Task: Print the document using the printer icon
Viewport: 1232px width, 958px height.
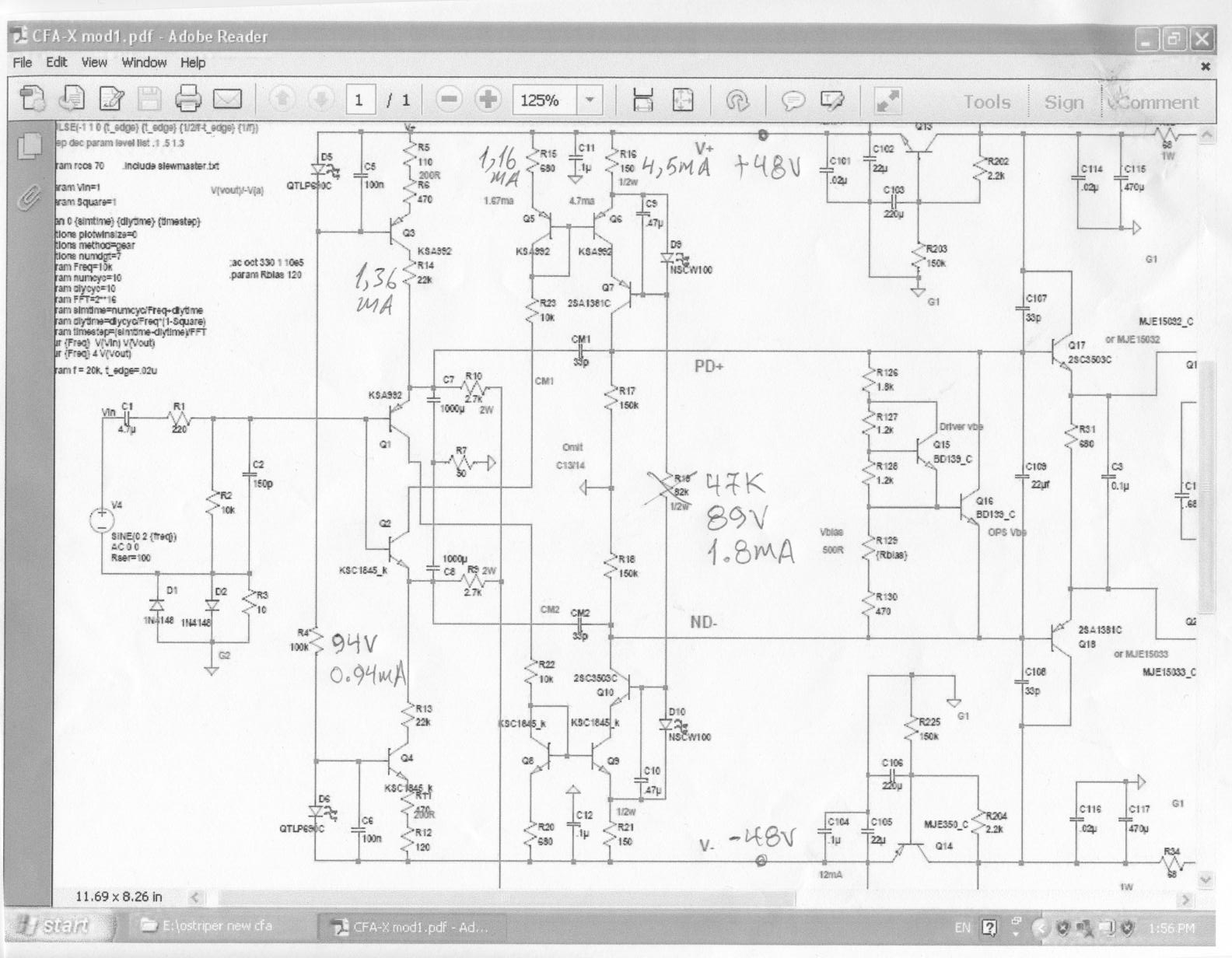Action: coord(188,99)
